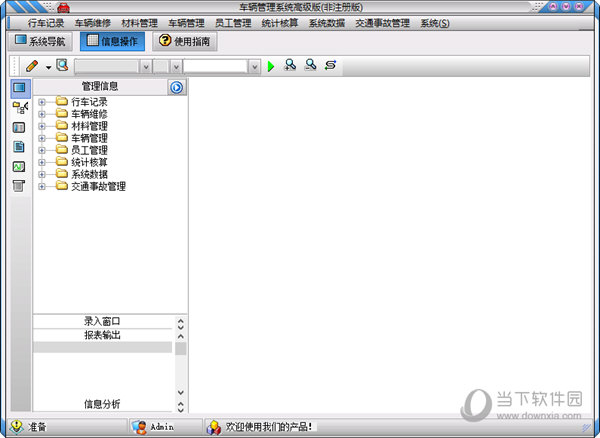Screen dimensions: 600x438
Task: Switch to the 系统导航 tab
Action: 40,42
